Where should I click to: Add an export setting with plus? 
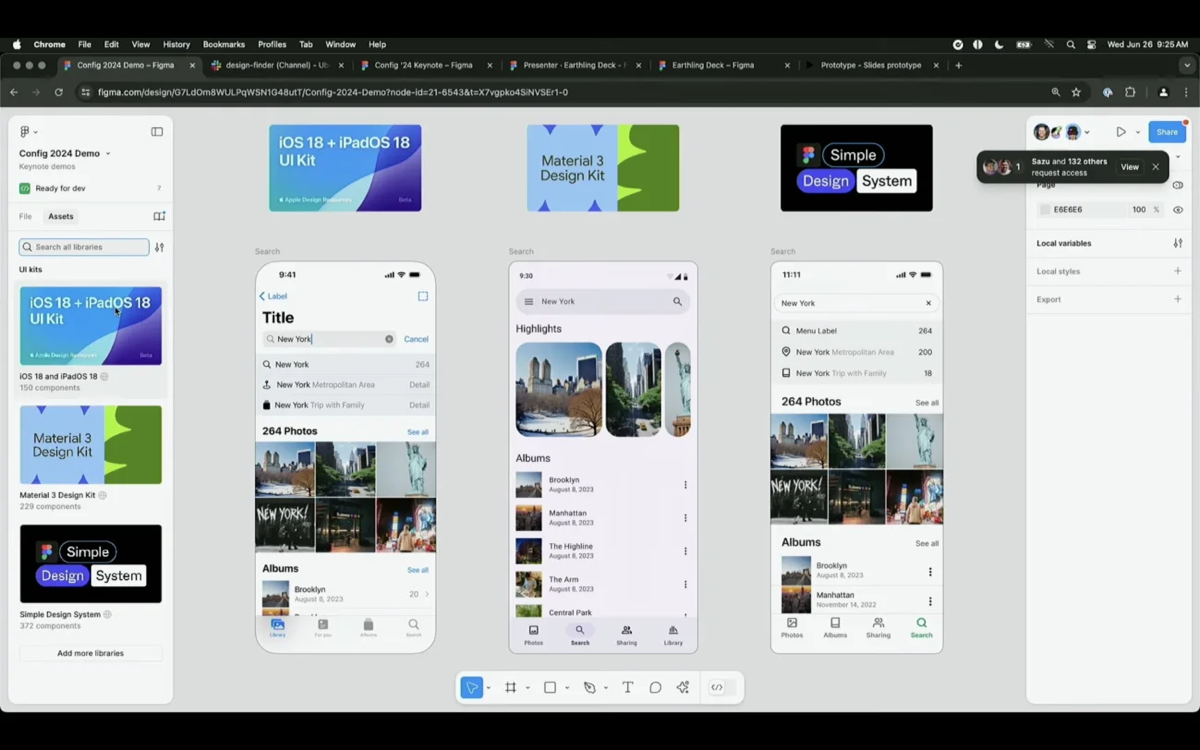click(x=1178, y=299)
